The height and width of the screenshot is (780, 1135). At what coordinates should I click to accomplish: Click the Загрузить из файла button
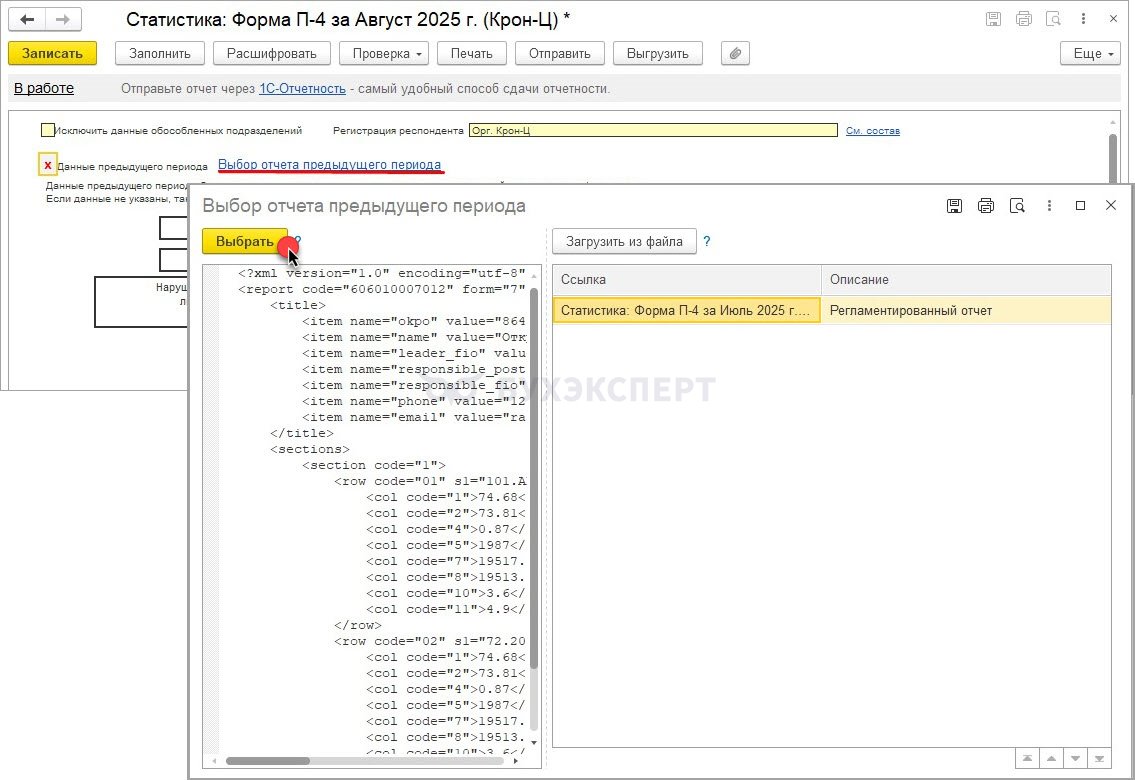624,241
